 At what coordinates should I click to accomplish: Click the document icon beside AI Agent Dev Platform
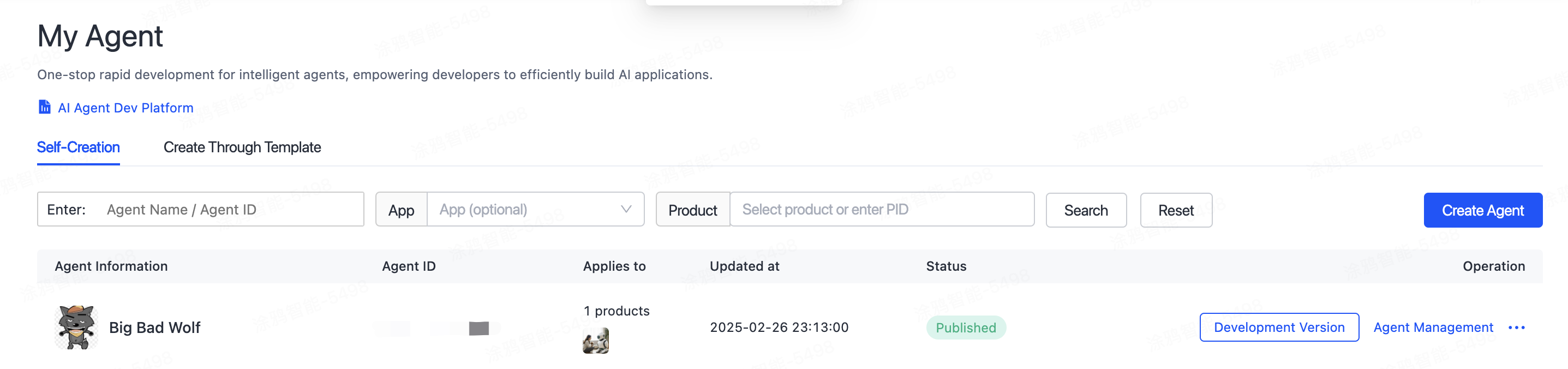click(44, 107)
